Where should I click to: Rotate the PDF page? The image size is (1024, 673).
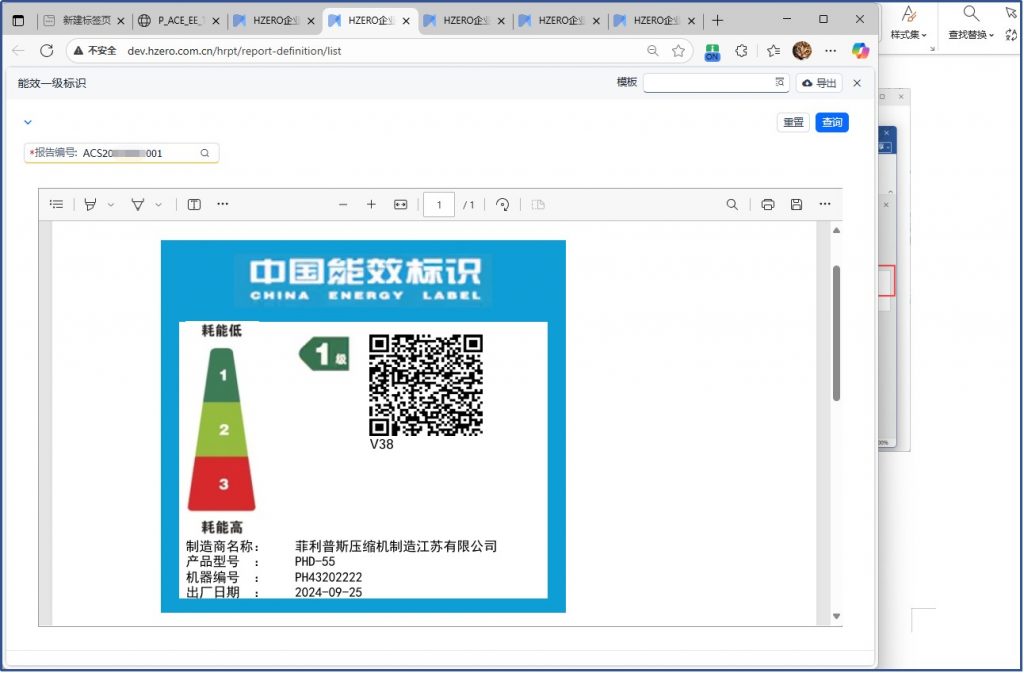[503, 204]
